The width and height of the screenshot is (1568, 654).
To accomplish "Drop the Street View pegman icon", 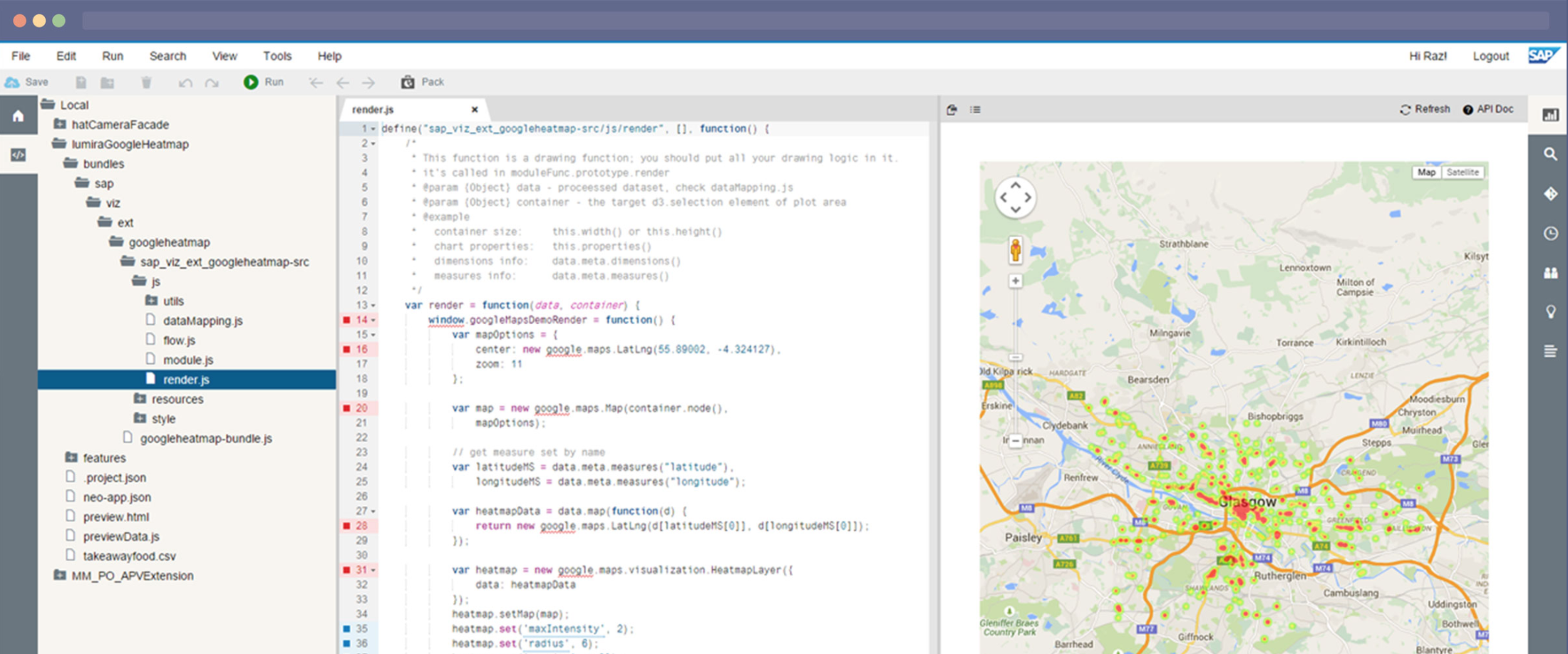I will tap(1016, 251).
